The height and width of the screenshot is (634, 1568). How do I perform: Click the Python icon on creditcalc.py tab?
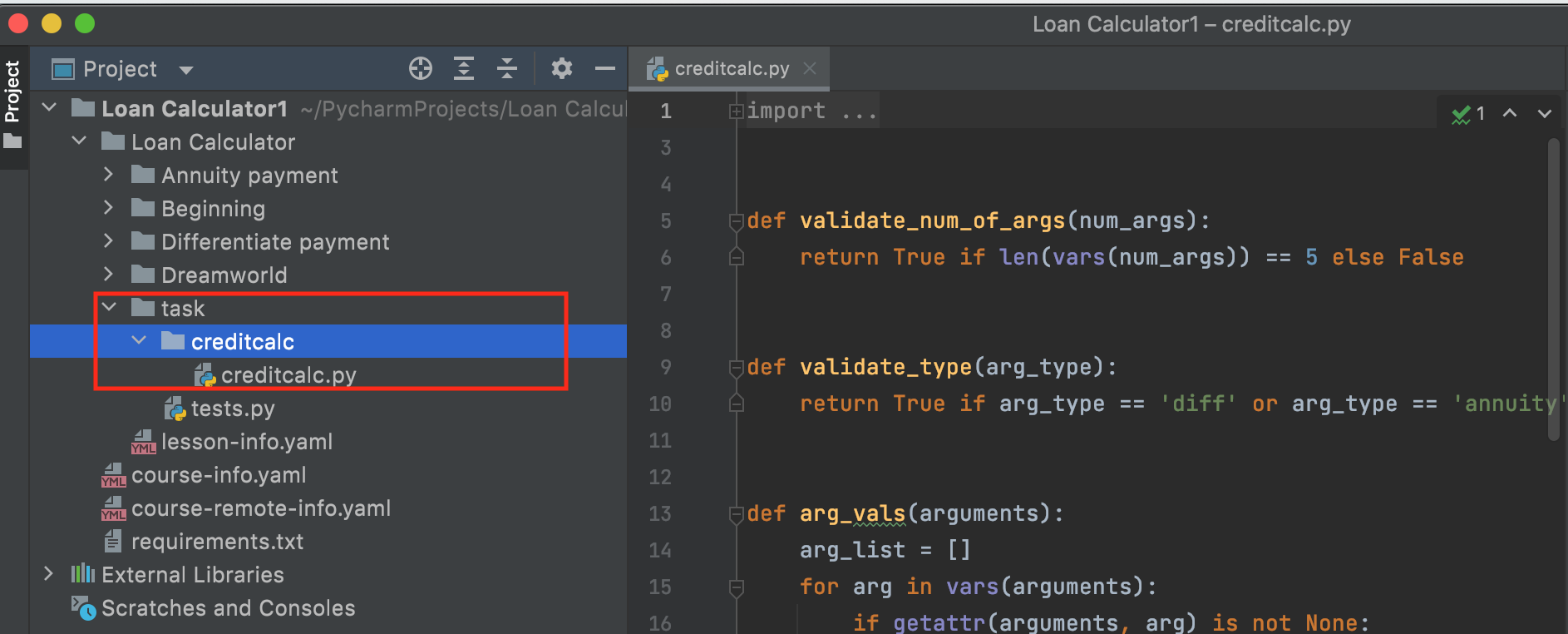pyautogui.click(x=658, y=69)
